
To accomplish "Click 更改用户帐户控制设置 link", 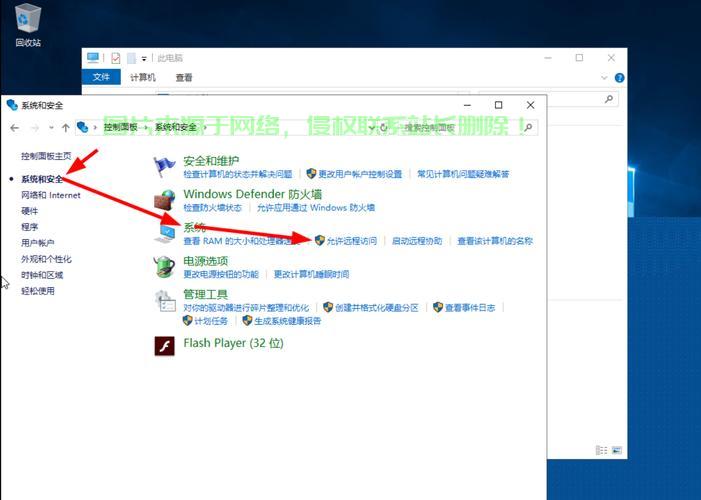I will click(x=360, y=174).
